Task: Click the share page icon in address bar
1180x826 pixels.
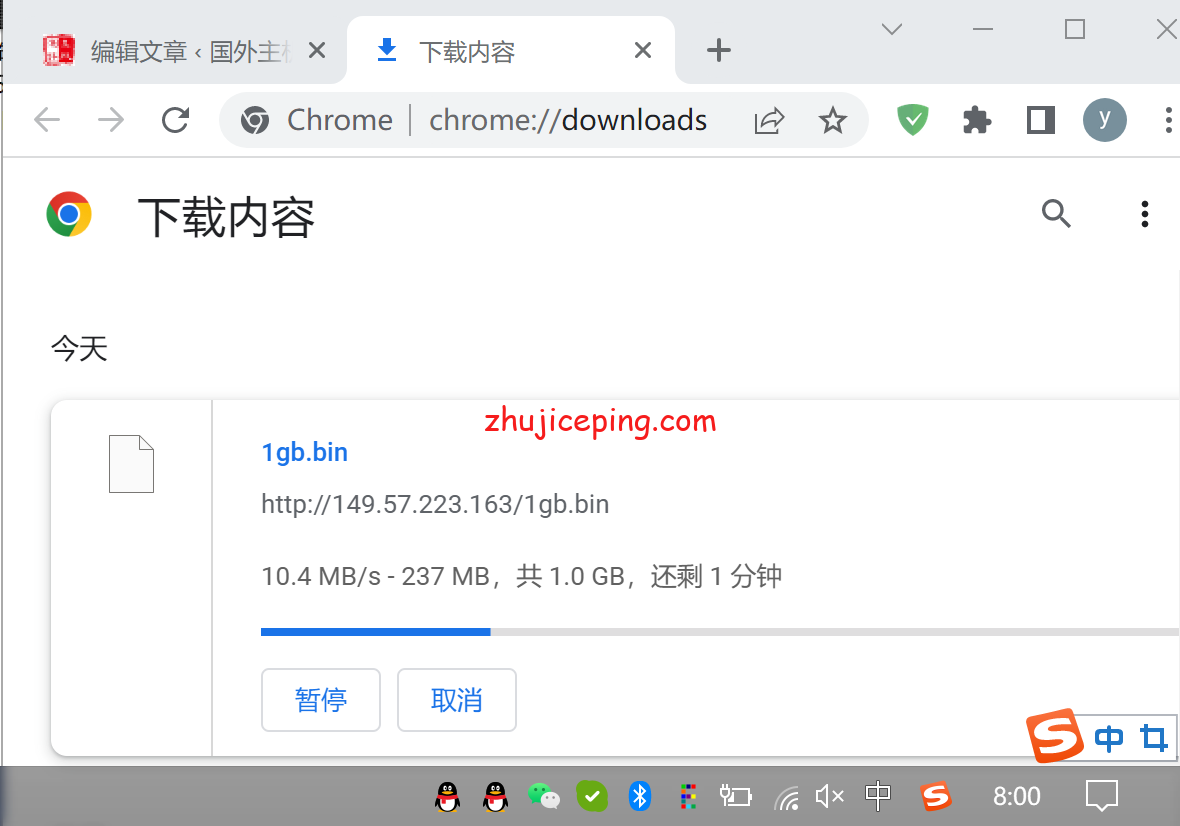Action: pos(769,120)
